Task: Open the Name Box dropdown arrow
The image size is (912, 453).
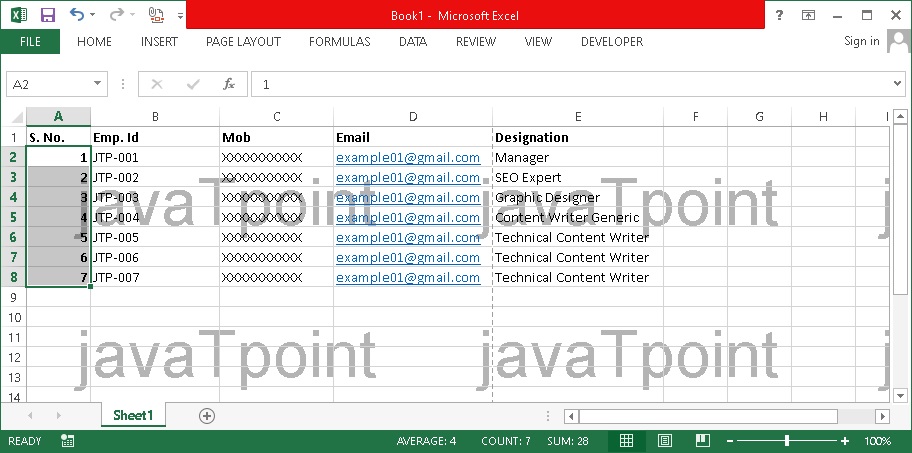Action: (98, 85)
